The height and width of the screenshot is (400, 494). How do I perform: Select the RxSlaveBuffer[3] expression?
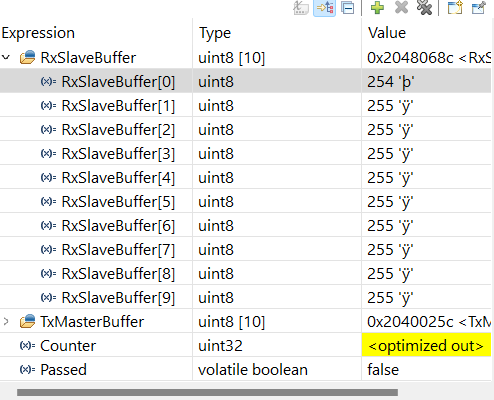[118, 154]
